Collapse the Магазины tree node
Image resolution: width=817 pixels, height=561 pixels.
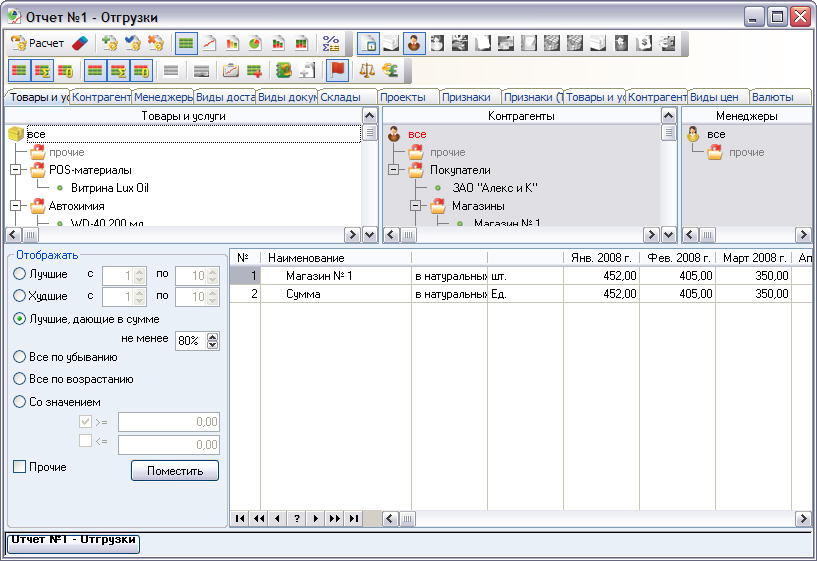pos(415,206)
